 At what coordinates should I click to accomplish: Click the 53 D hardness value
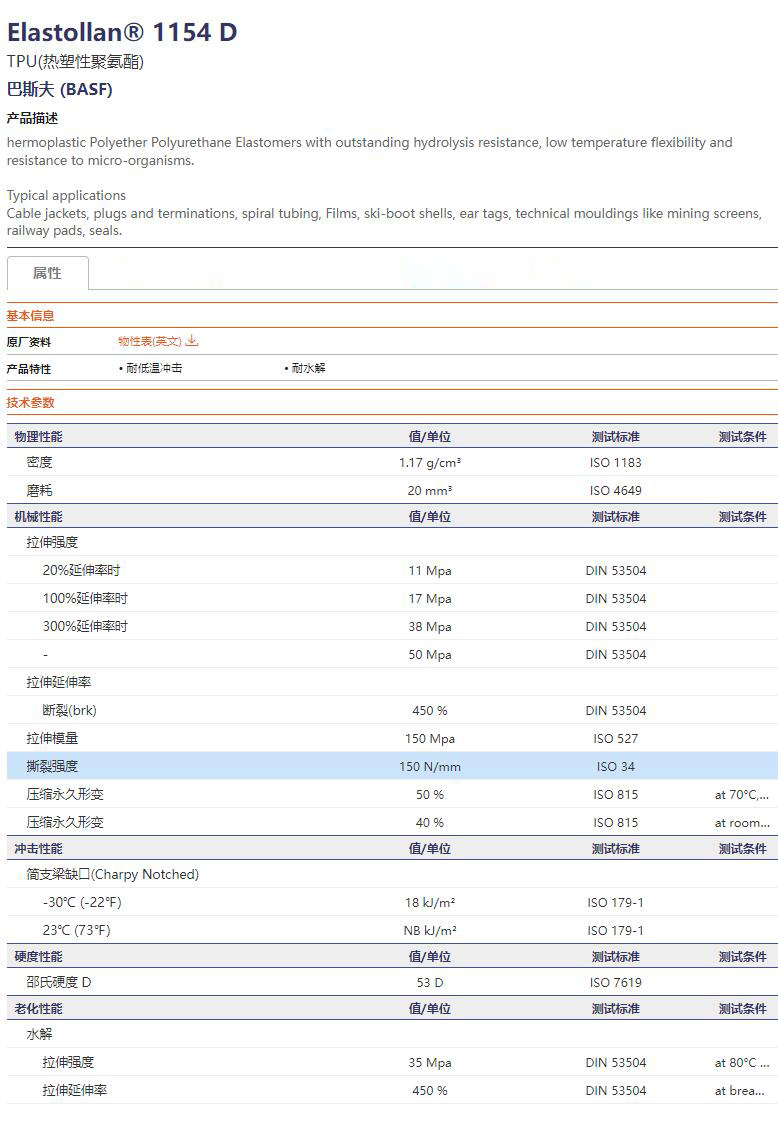tap(430, 983)
